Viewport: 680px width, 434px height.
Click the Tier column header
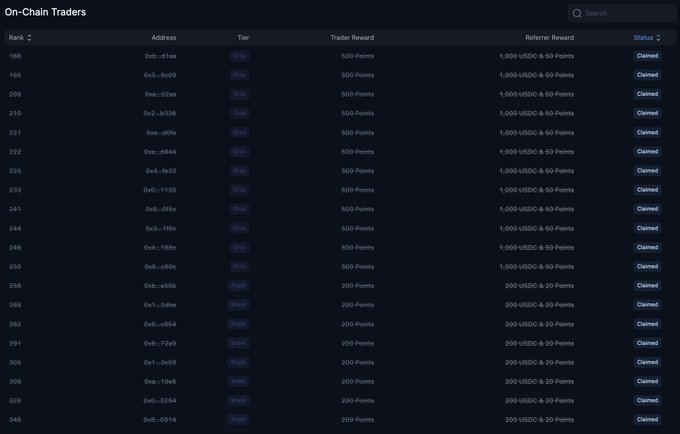click(243, 38)
